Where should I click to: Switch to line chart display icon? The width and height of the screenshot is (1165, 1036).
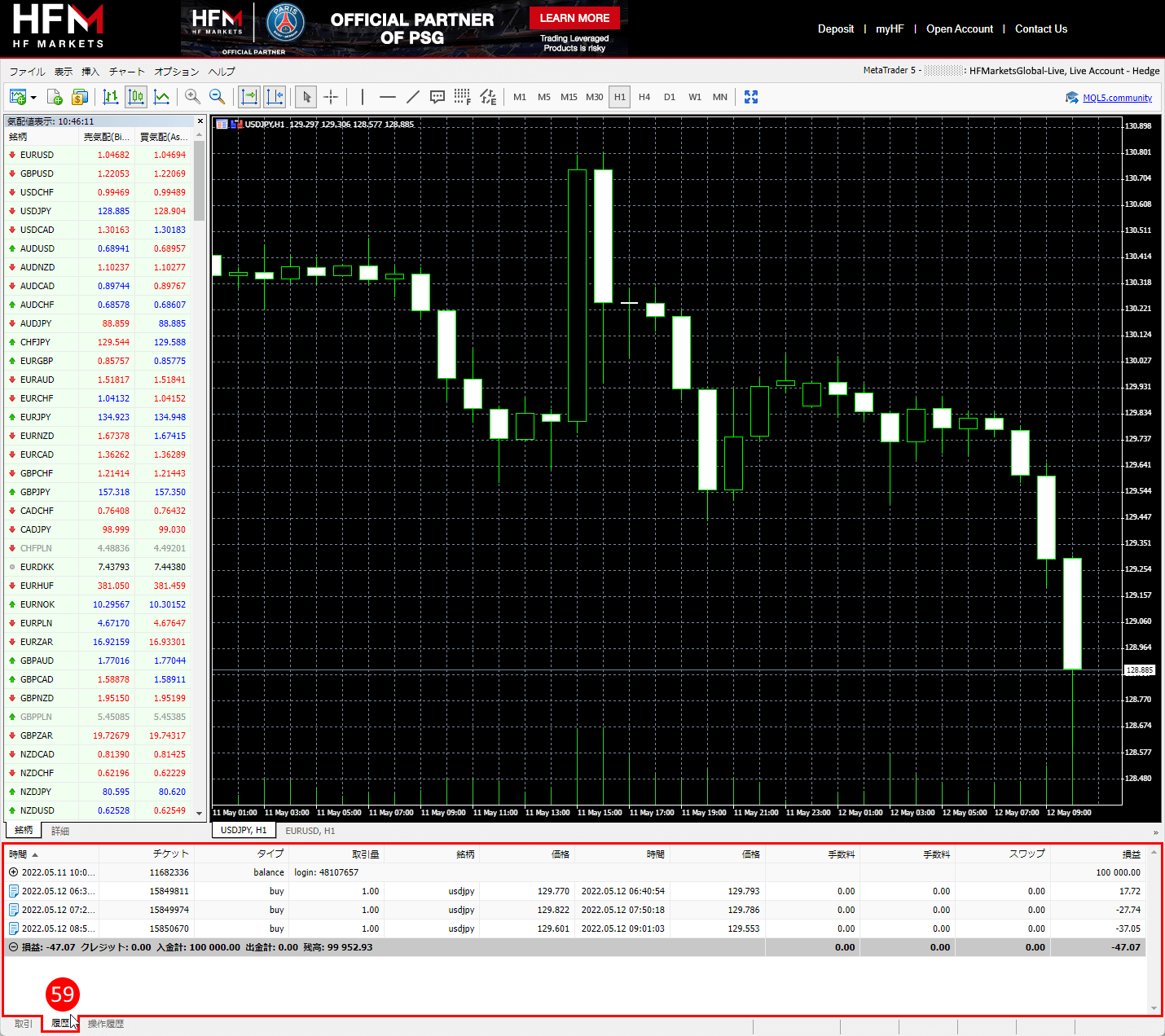(161, 97)
